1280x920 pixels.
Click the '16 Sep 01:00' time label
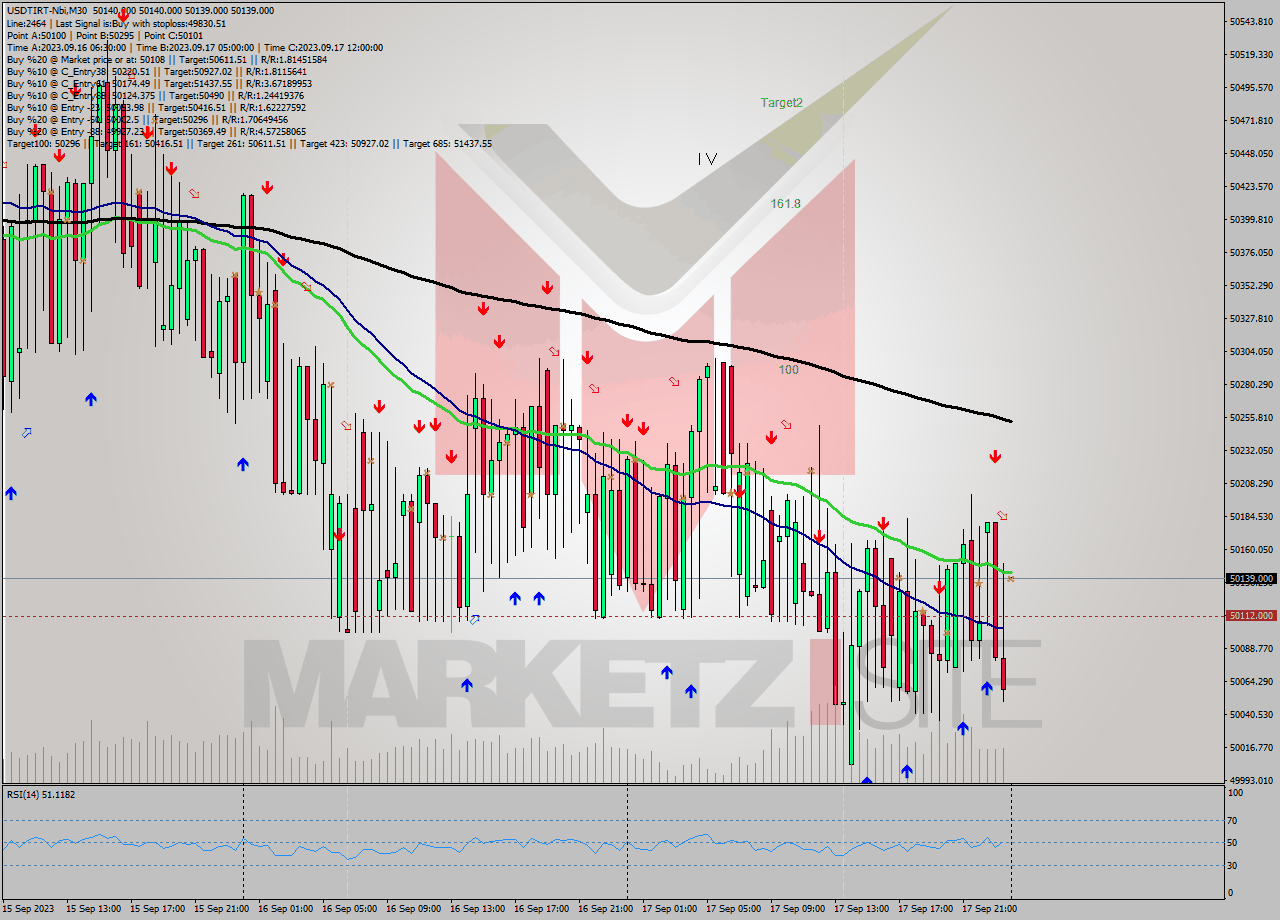point(285,909)
